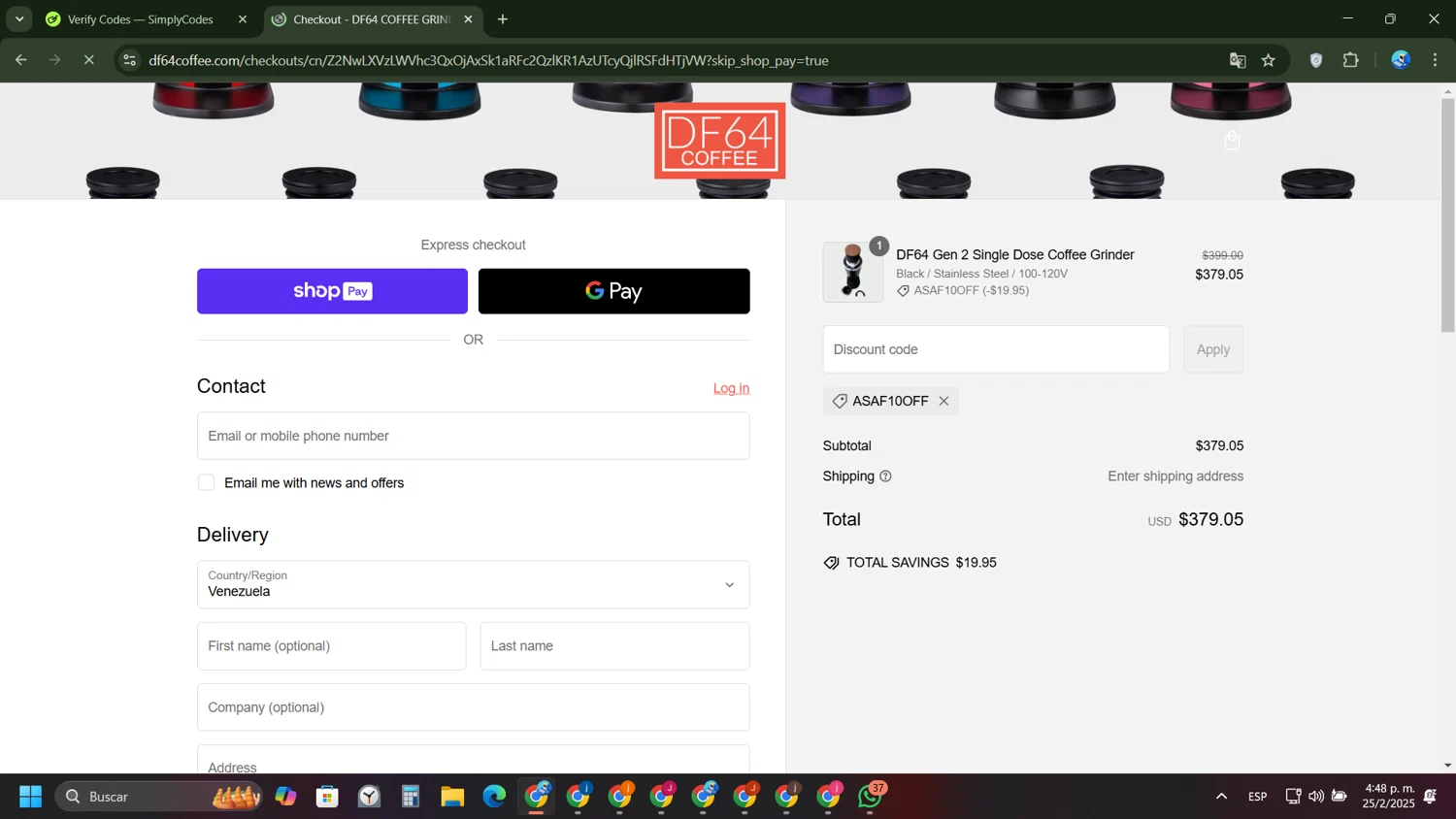The height and width of the screenshot is (819, 1456).
Task: Open Microsoft Store from the taskbar
Action: click(x=327, y=797)
